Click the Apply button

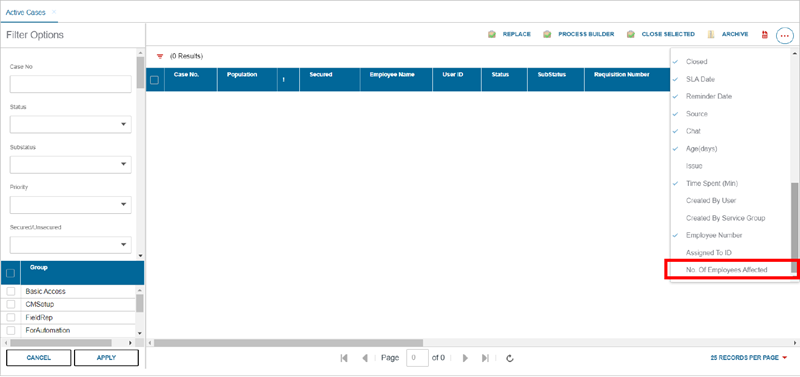[x=106, y=358]
